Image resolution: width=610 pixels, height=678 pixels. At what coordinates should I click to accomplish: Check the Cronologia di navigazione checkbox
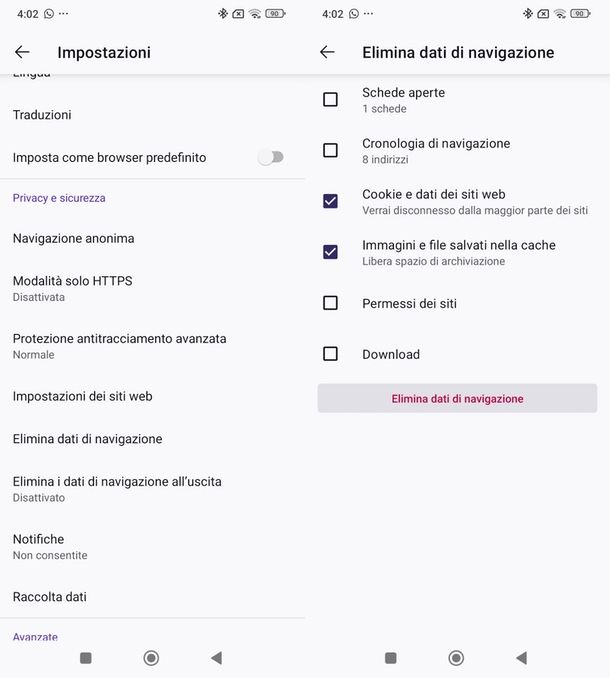coord(330,151)
